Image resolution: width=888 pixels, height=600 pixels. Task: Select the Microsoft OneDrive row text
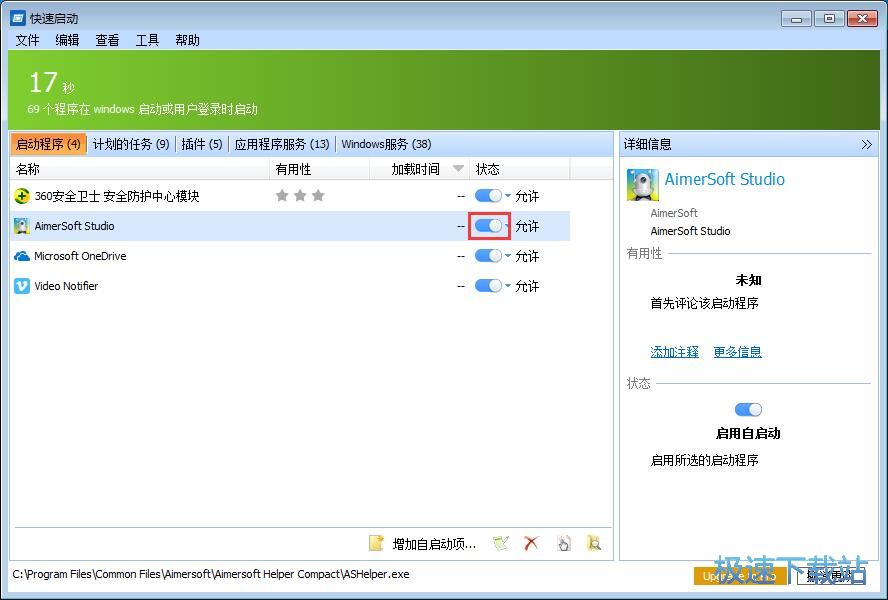80,256
